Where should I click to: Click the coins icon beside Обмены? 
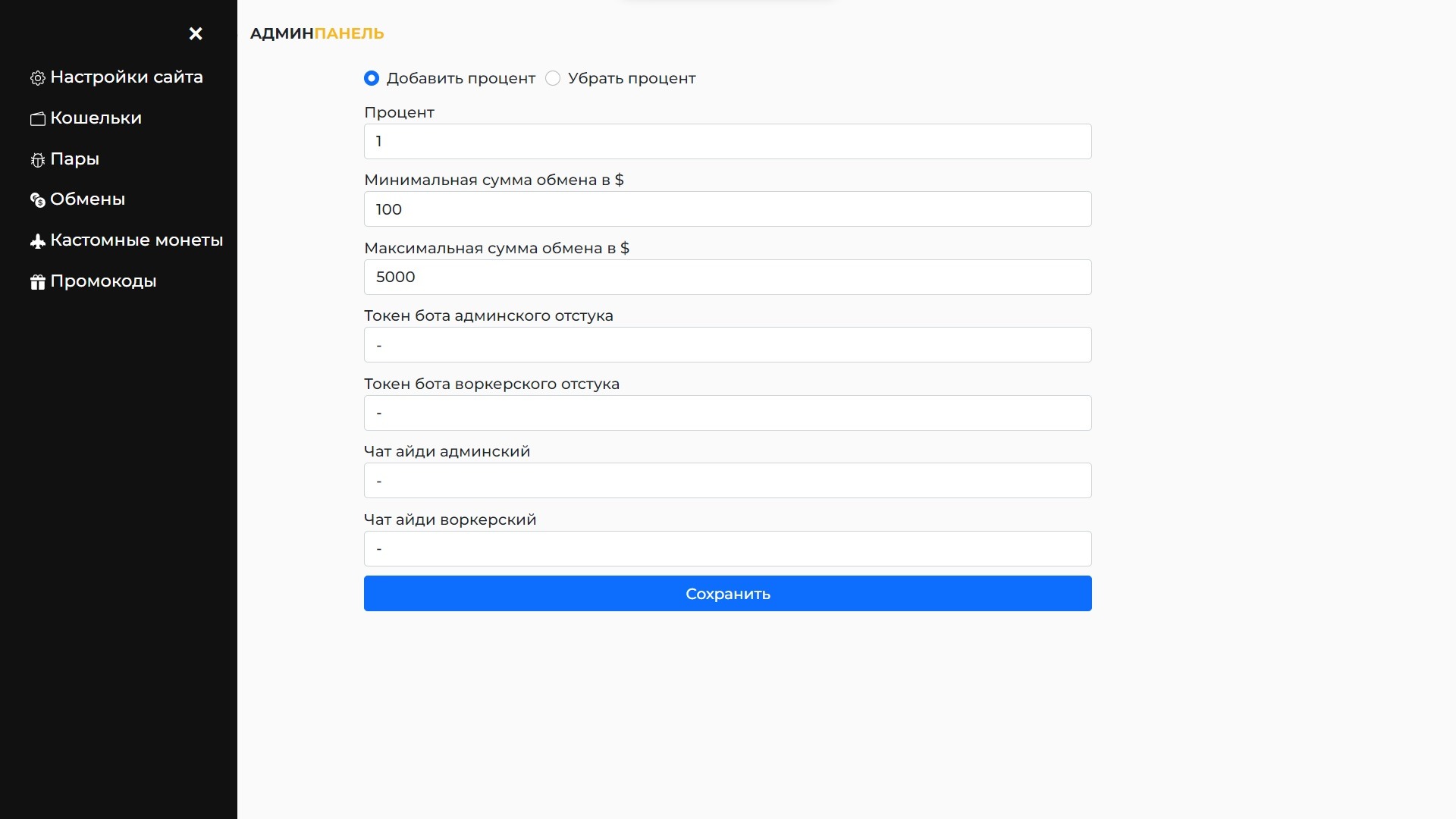[38, 200]
